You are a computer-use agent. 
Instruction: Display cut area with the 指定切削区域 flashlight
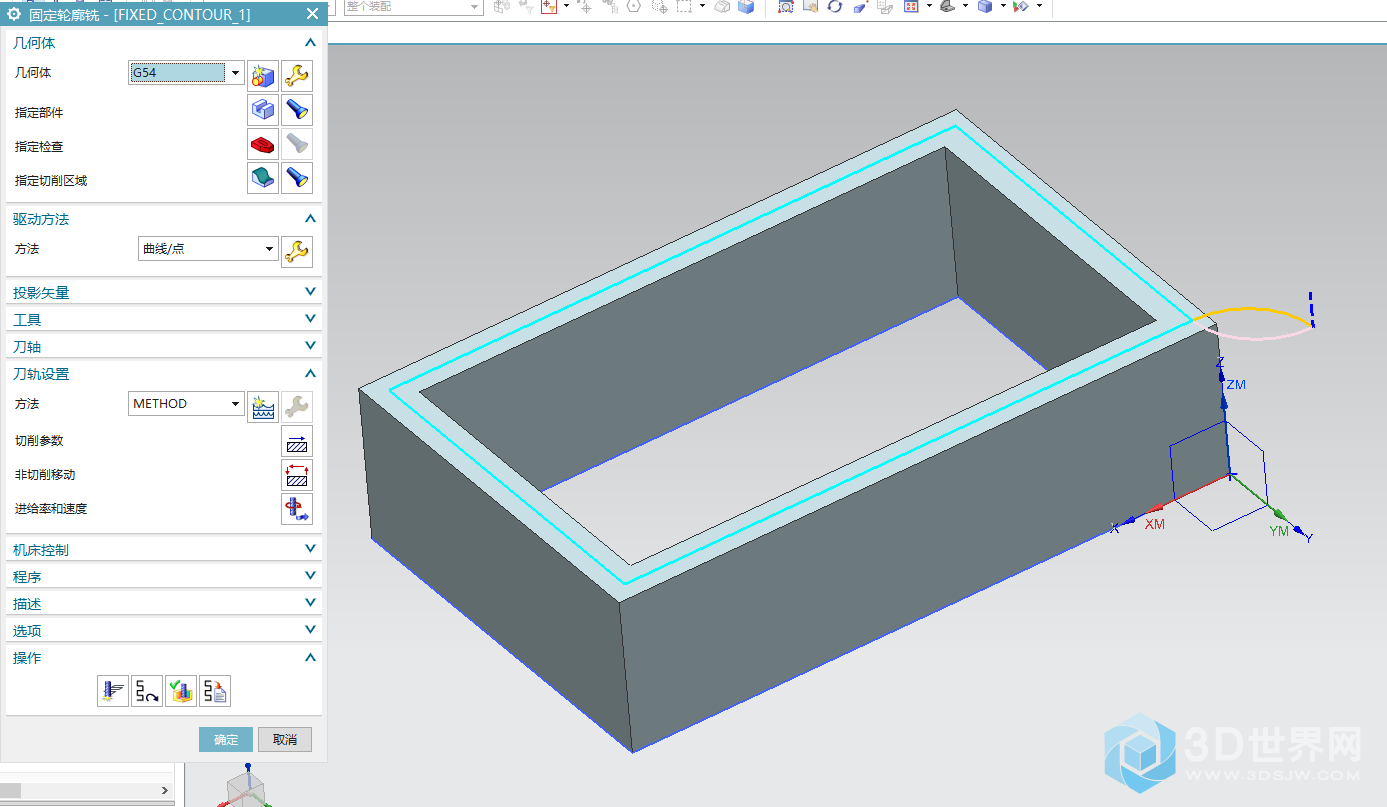click(297, 178)
